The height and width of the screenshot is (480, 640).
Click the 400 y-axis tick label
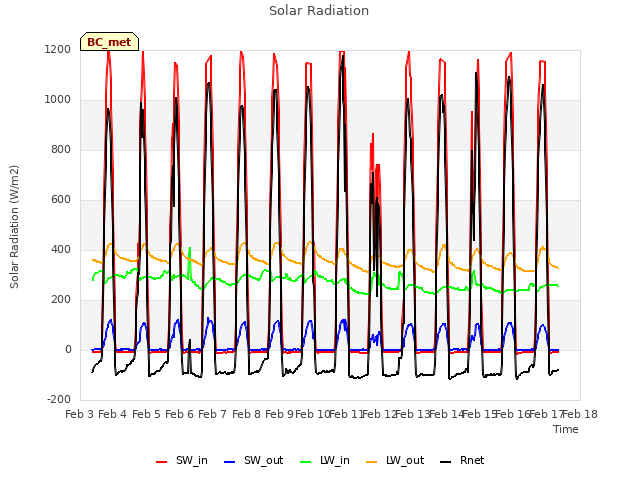[x=61, y=250]
